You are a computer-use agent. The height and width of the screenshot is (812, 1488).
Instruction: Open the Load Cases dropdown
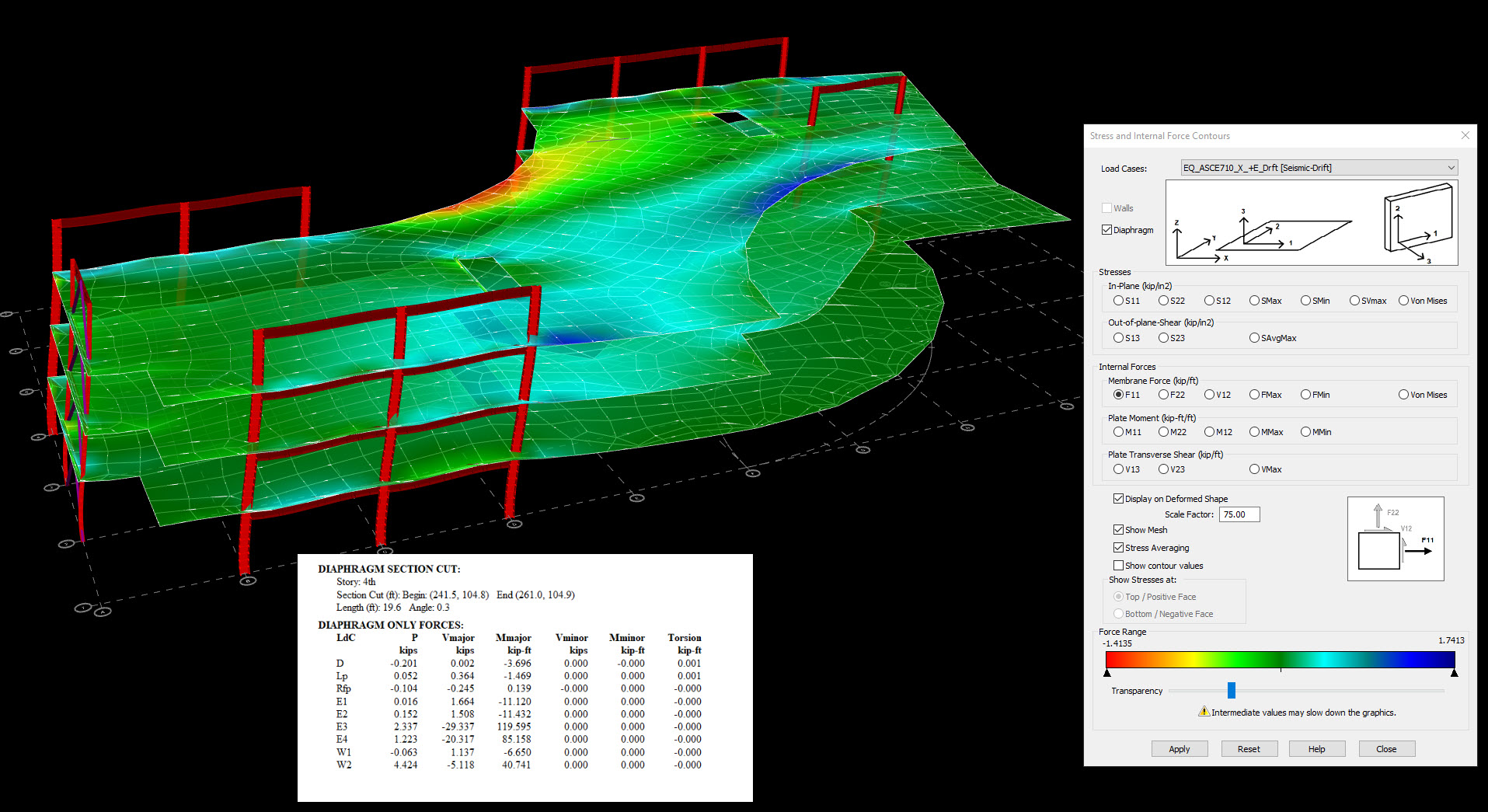pyautogui.click(x=1450, y=167)
